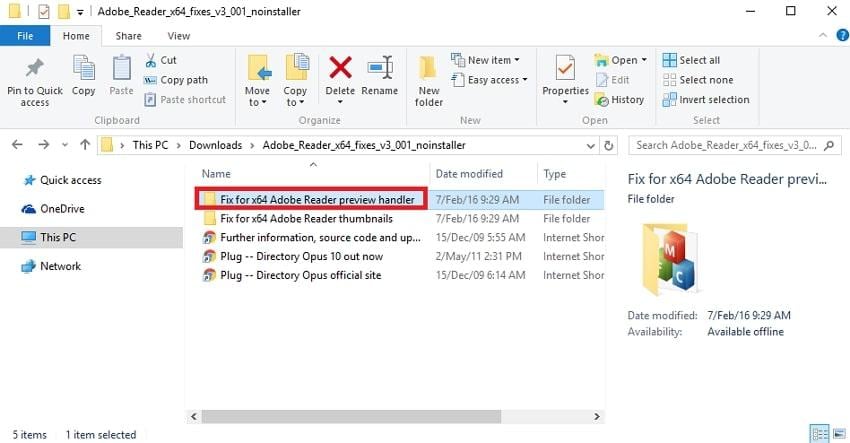This screenshot has width=850, height=443.
Task: Open recent locations dropdown arrow
Action: tap(65, 145)
